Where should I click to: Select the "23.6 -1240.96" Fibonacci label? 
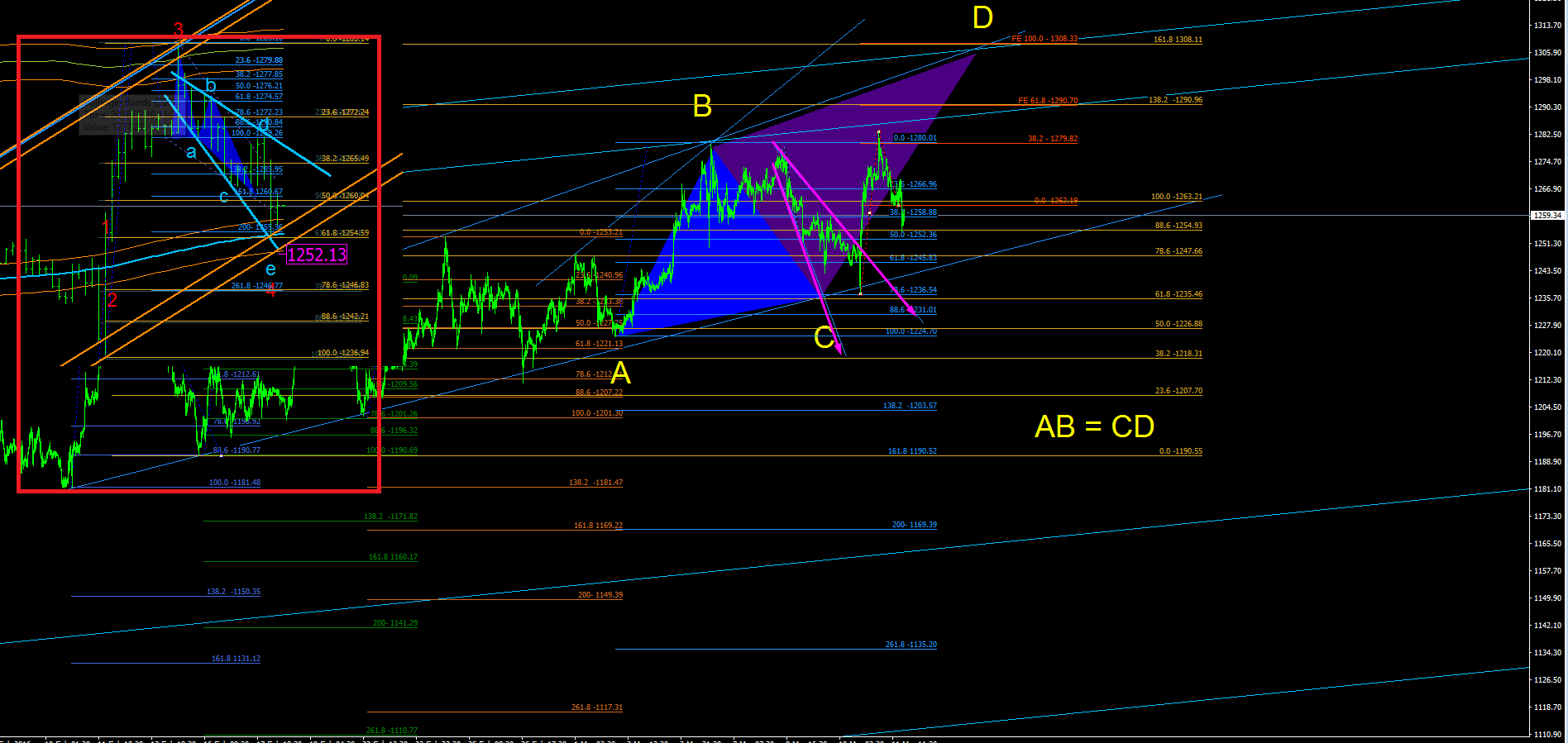(x=599, y=275)
